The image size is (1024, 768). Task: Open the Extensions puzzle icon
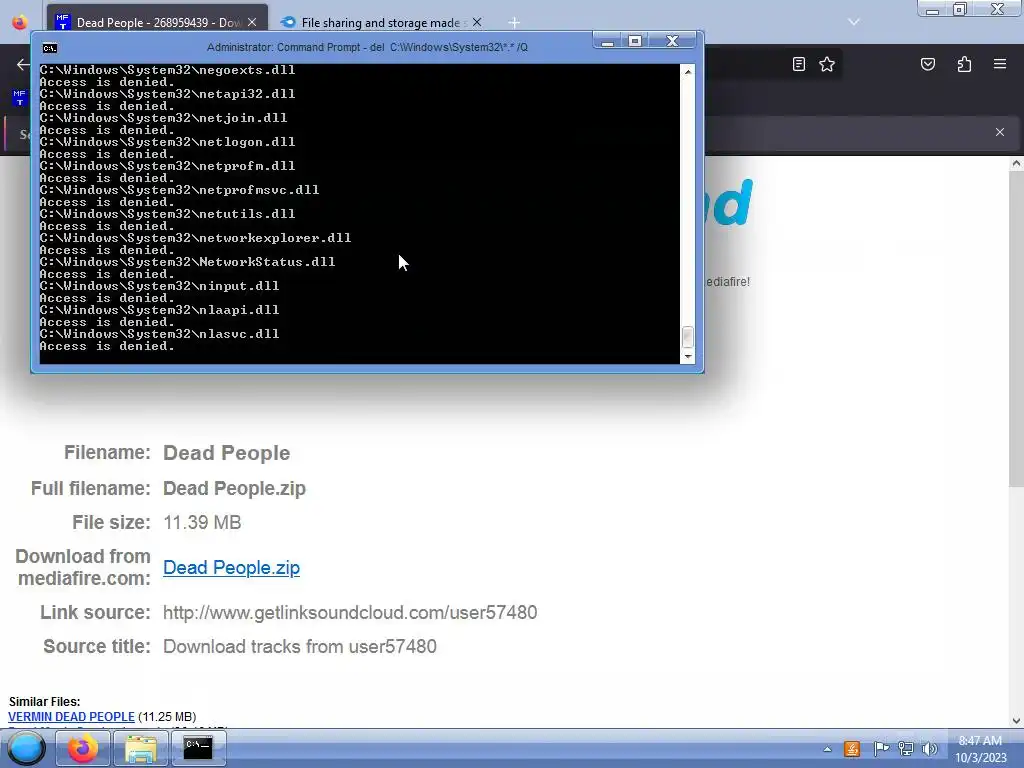click(964, 64)
